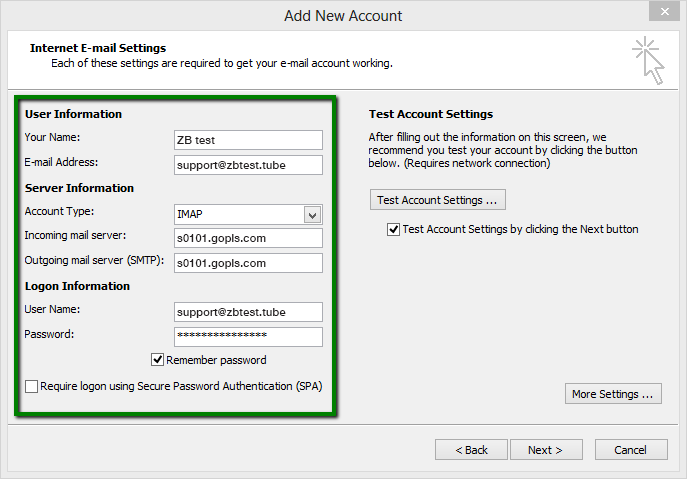Focus the E-mail Address field
687x479 pixels.
[x=247, y=165]
